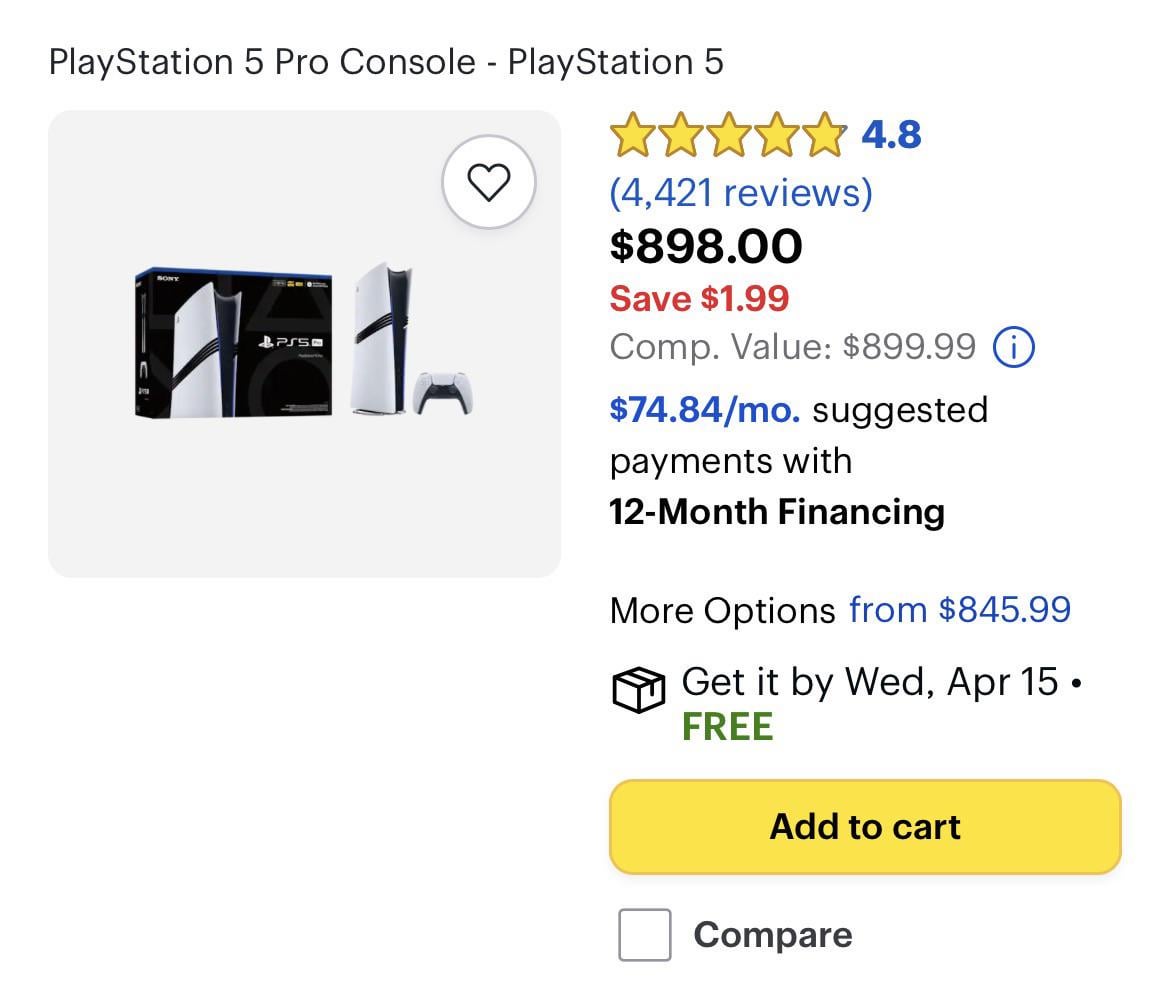Click the PS5 Pro box in product image
Viewport: 1170px width, 1006px height.
pyautogui.click(x=234, y=343)
